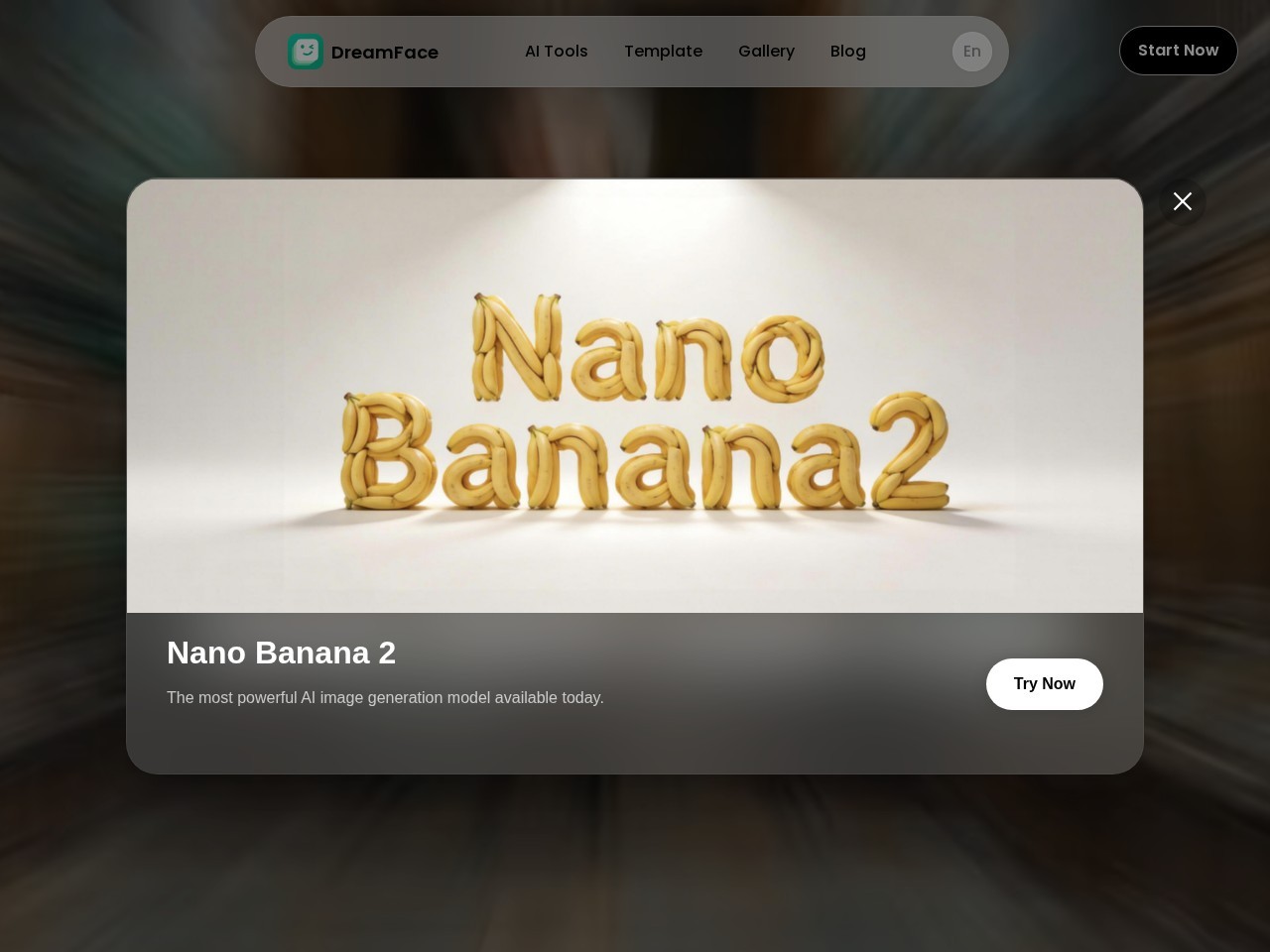Click the AI image generation description text
This screenshot has width=1270, height=952.
tap(385, 697)
